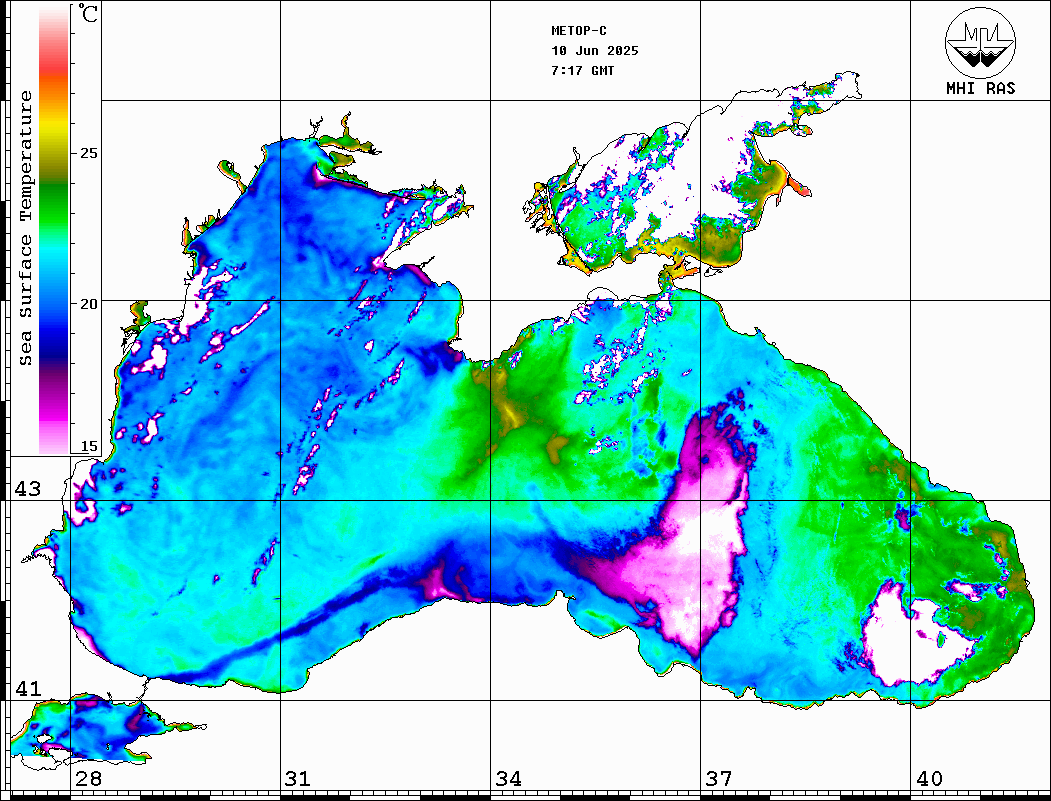Click longitude label "34"
This screenshot has height=801, width=1051.
(508, 779)
